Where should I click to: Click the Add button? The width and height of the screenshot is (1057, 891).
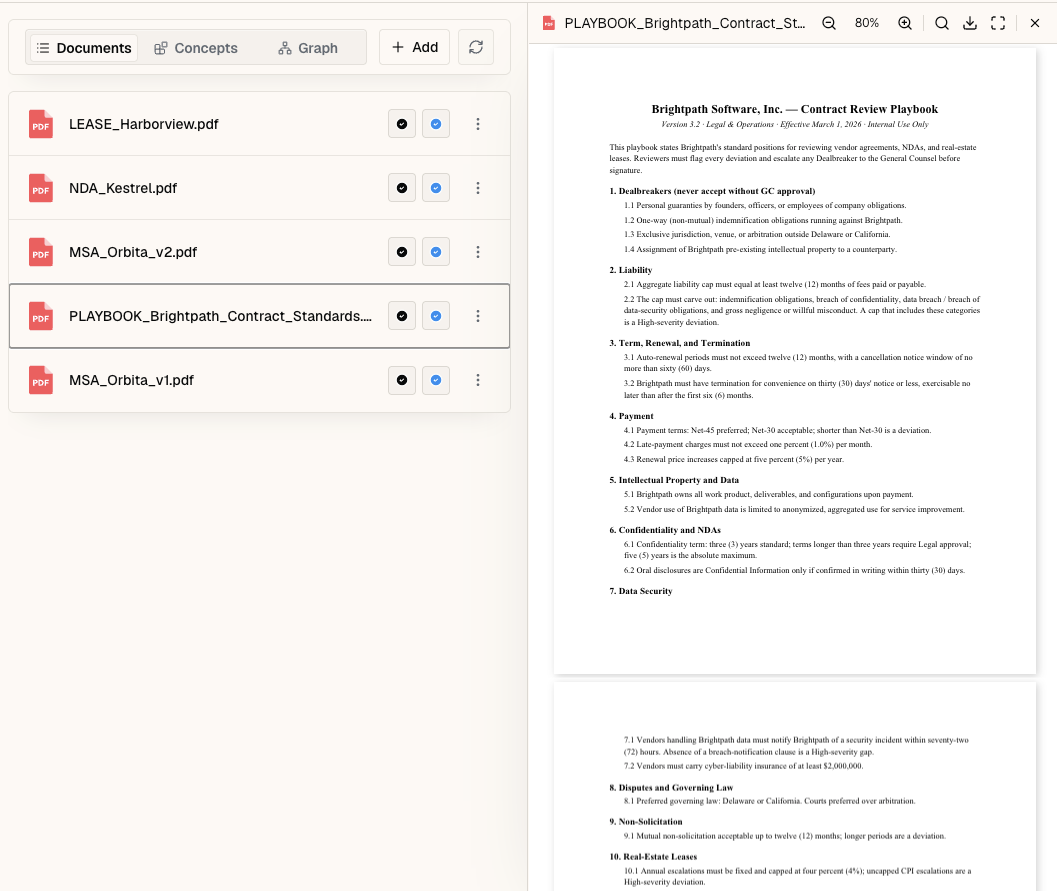click(415, 47)
